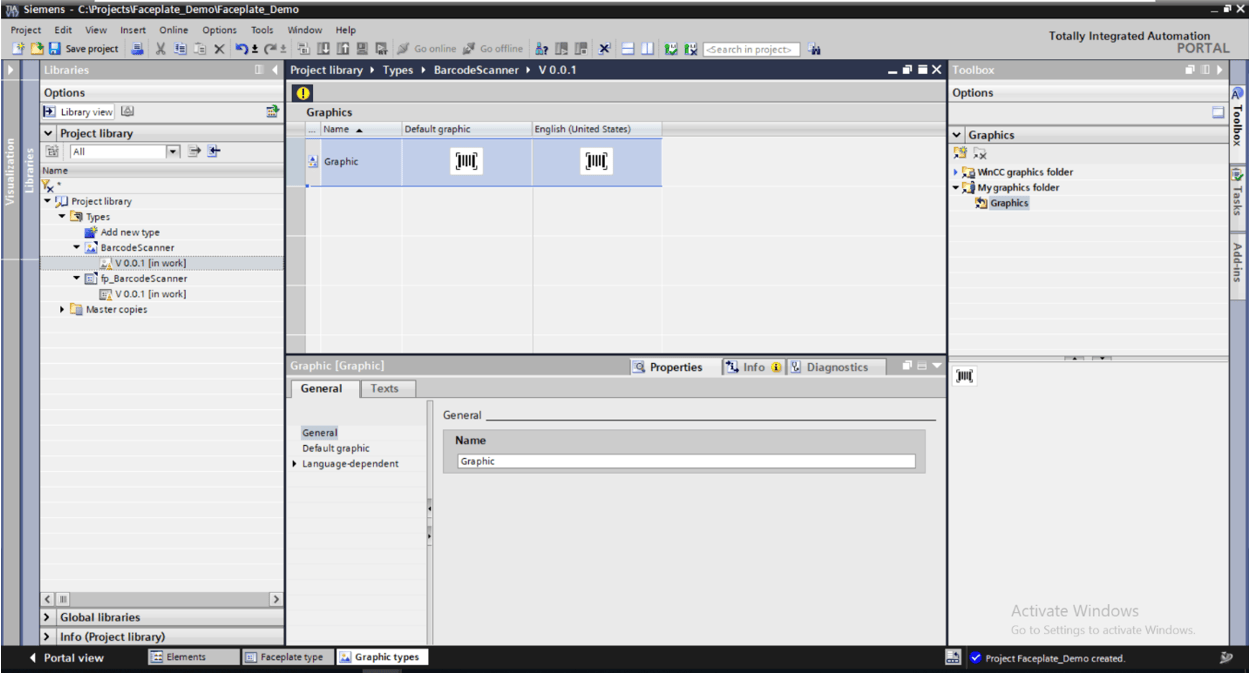Click the Libraries panel collapse arrow
Screen dimensions: 1252x675
pyautogui.click(x=275, y=70)
